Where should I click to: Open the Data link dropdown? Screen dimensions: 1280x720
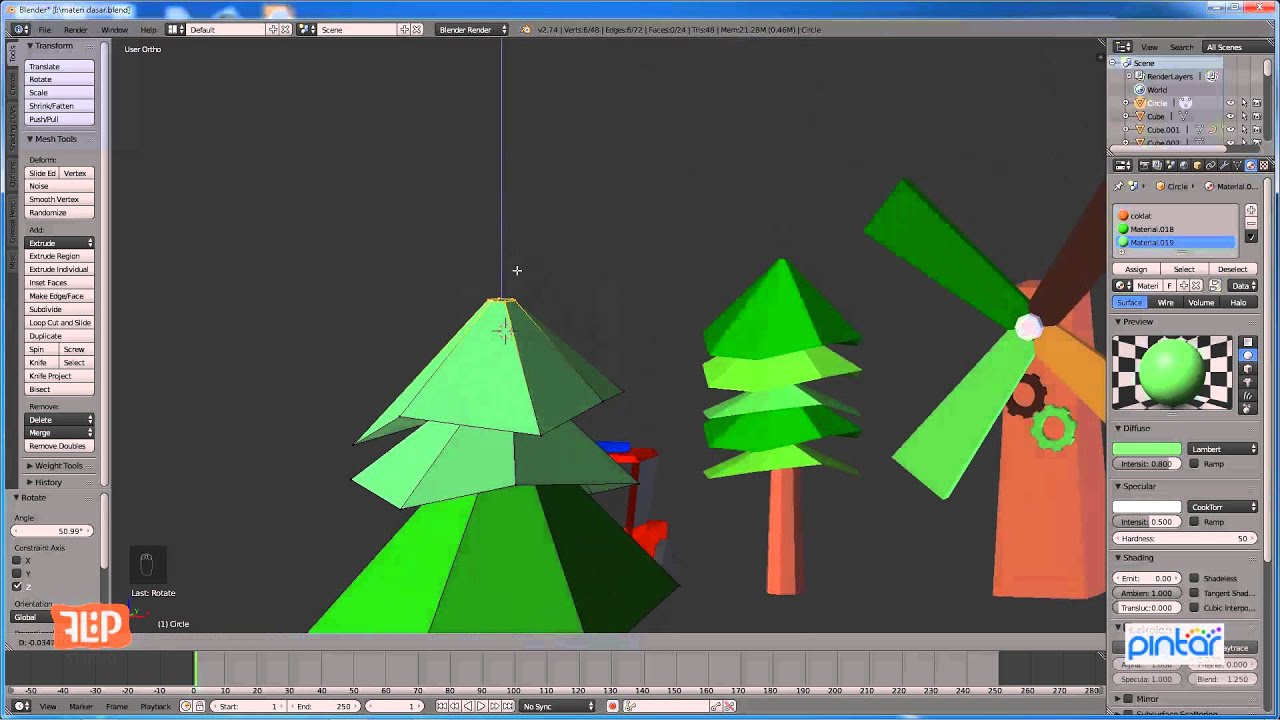click(x=1242, y=286)
